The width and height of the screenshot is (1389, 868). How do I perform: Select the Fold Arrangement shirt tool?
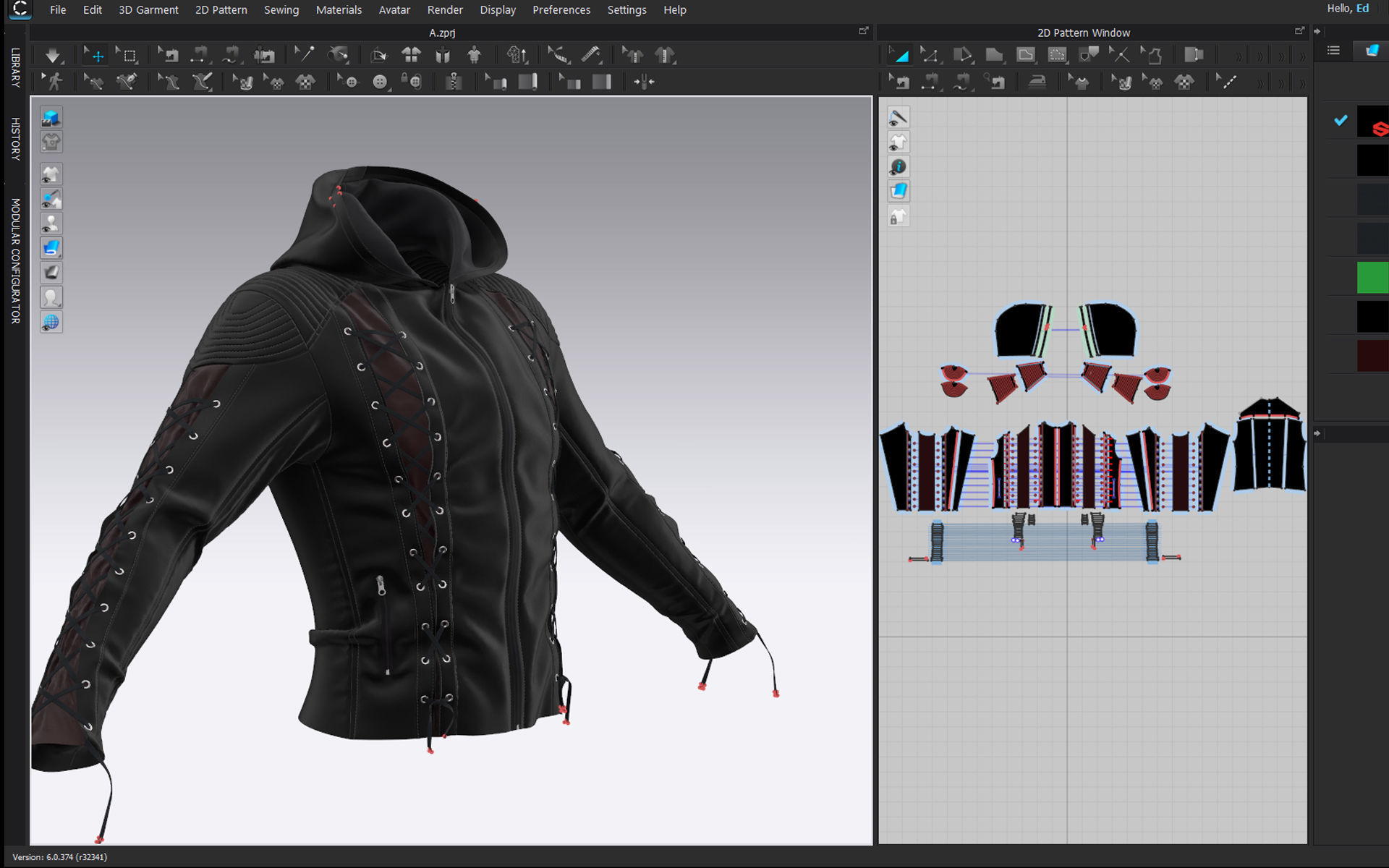(x=411, y=55)
